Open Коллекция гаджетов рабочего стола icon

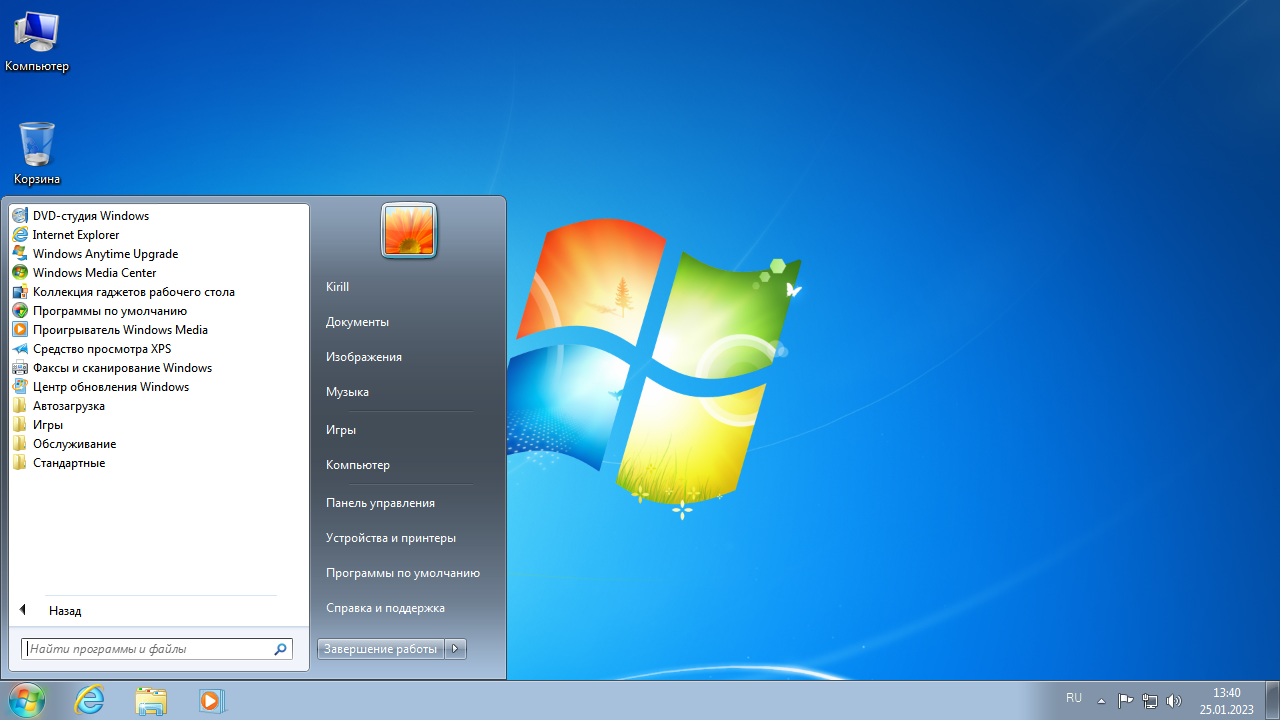(x=20, y=292)
